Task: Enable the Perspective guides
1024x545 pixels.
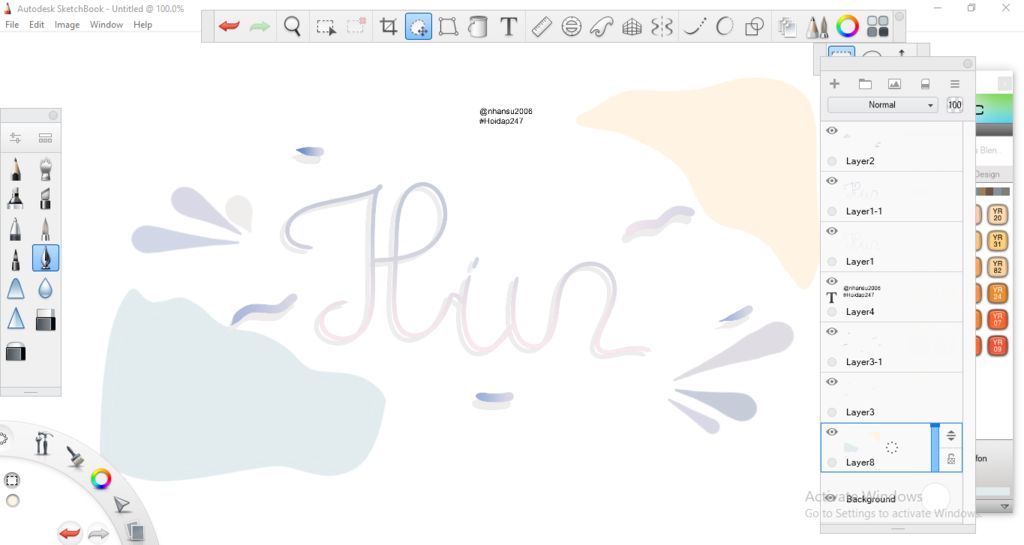Action: 632,26
